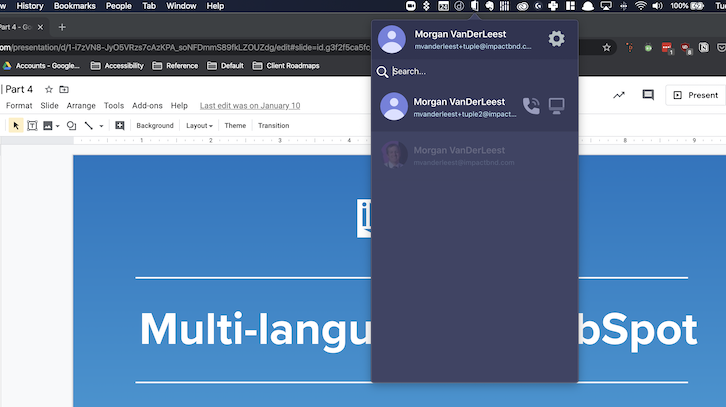
Task: Open Tuple settings gear
Action: click(556, 39)
